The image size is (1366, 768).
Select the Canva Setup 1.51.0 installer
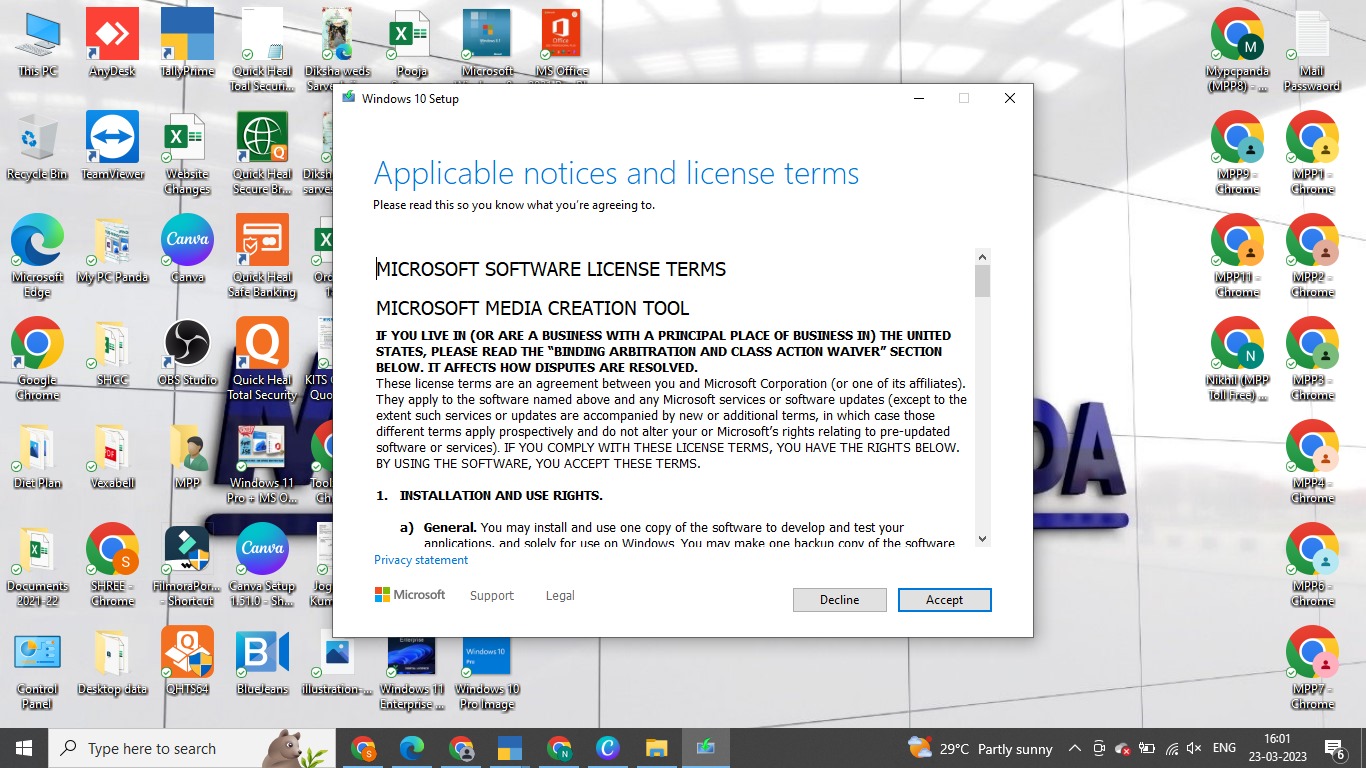pos(263,566)
